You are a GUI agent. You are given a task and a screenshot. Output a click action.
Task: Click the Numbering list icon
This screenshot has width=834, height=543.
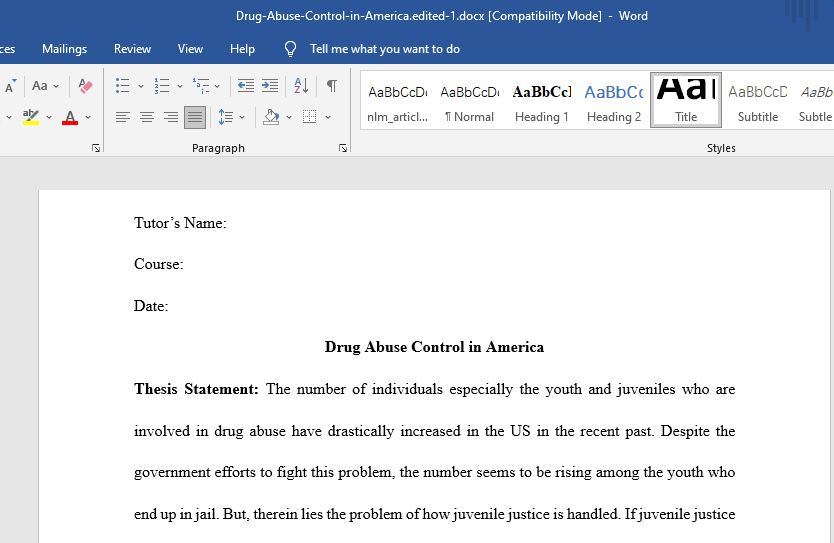click(162, 86)
